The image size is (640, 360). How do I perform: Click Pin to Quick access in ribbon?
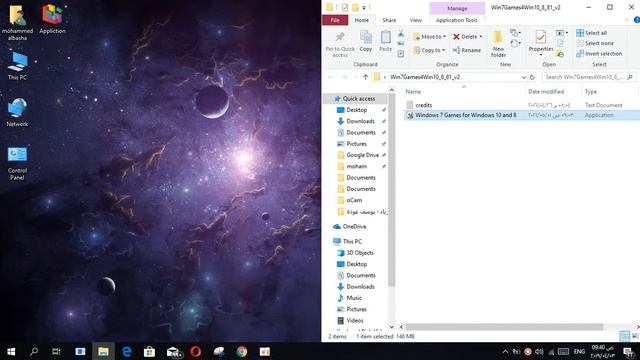[340, 44]
